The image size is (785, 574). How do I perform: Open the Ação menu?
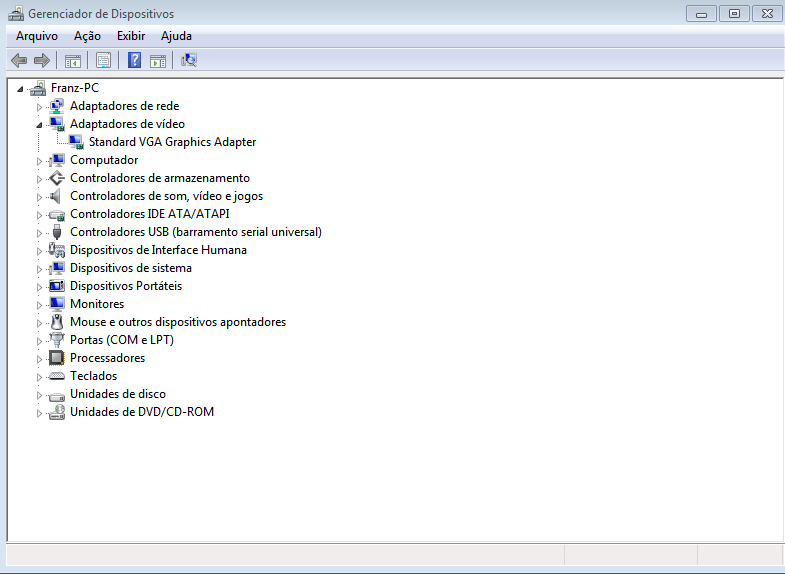pyautogui.click(x=87, y=36)
